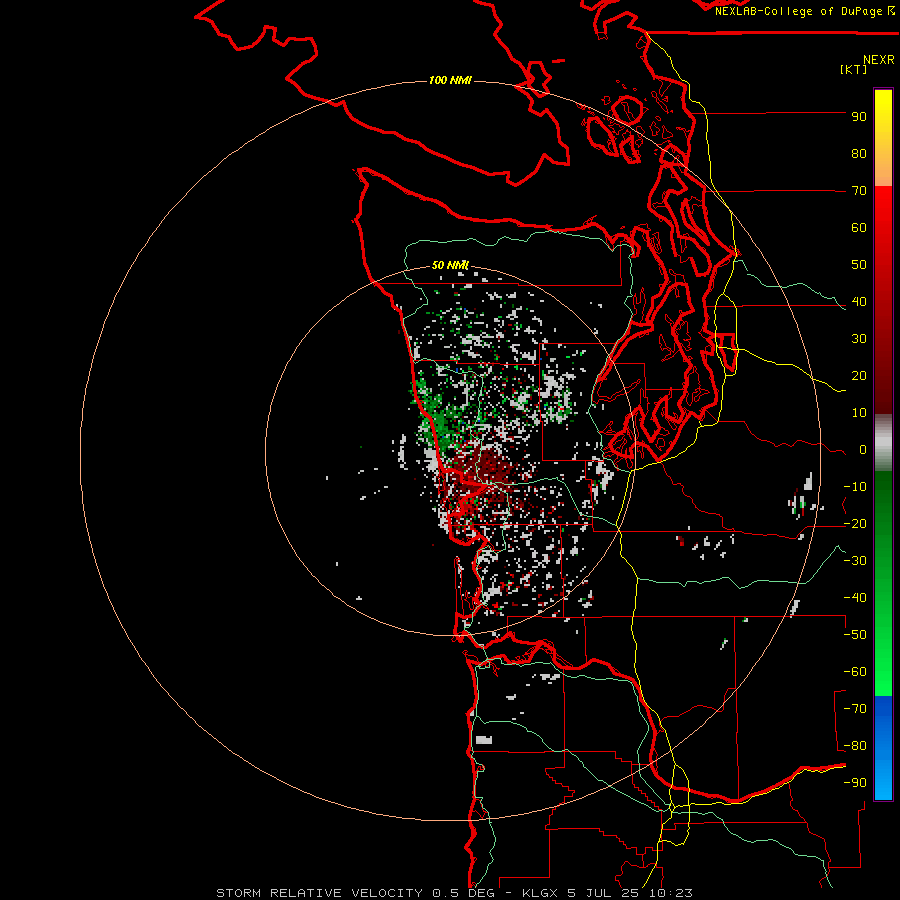Click the -10 value on the velocity scale
The image size is (900, 900).
tap(855, 487)
